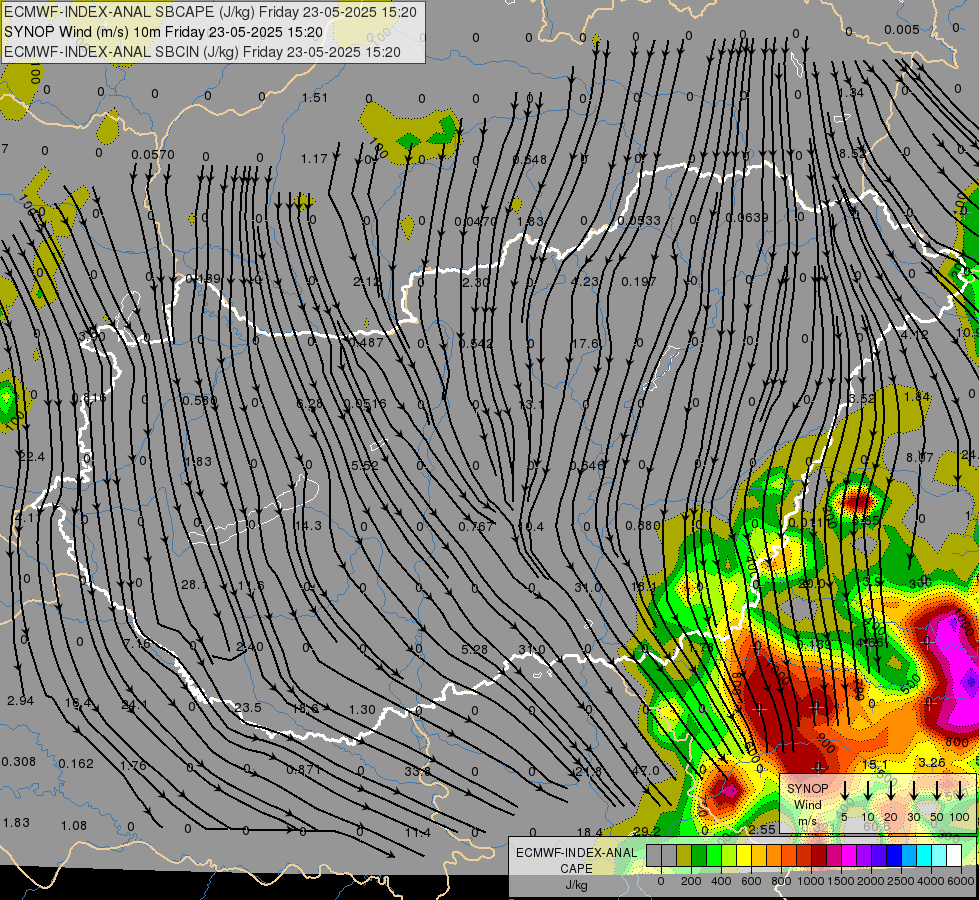Pick the dark red swatch in the CAPE colorbar
979x900 pixels.
(819, 855)
